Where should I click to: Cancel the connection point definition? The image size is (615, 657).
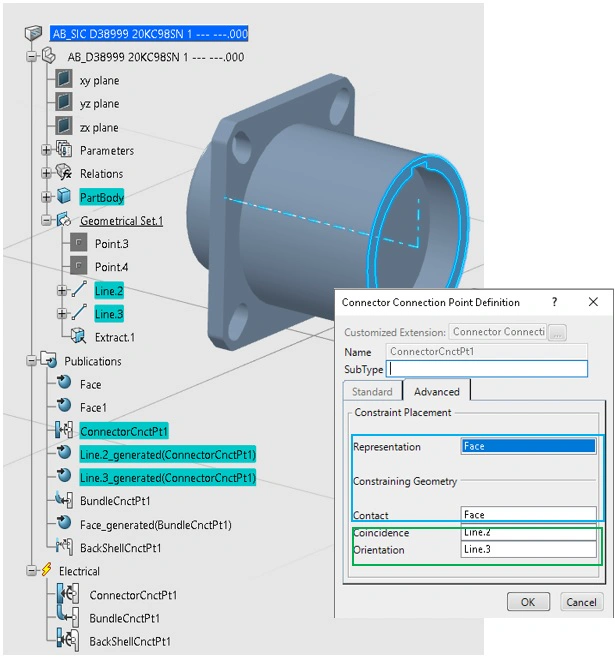(x=581, y=602)
